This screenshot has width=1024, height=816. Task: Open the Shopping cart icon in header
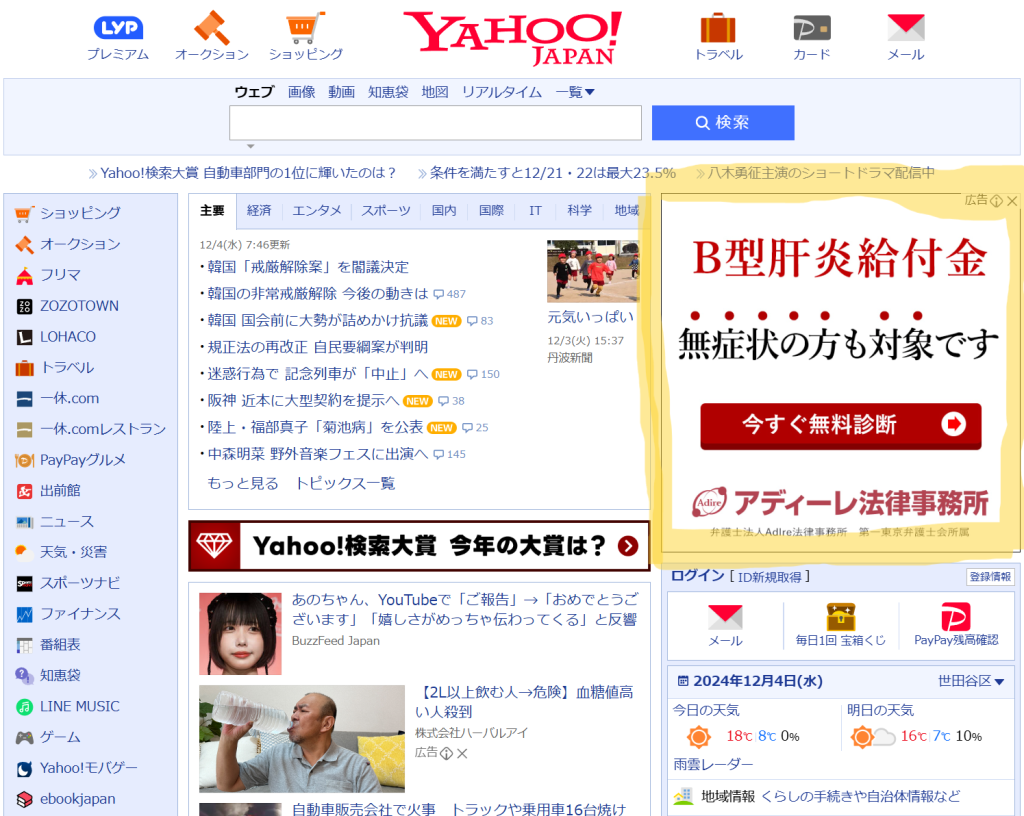[305, 28]
